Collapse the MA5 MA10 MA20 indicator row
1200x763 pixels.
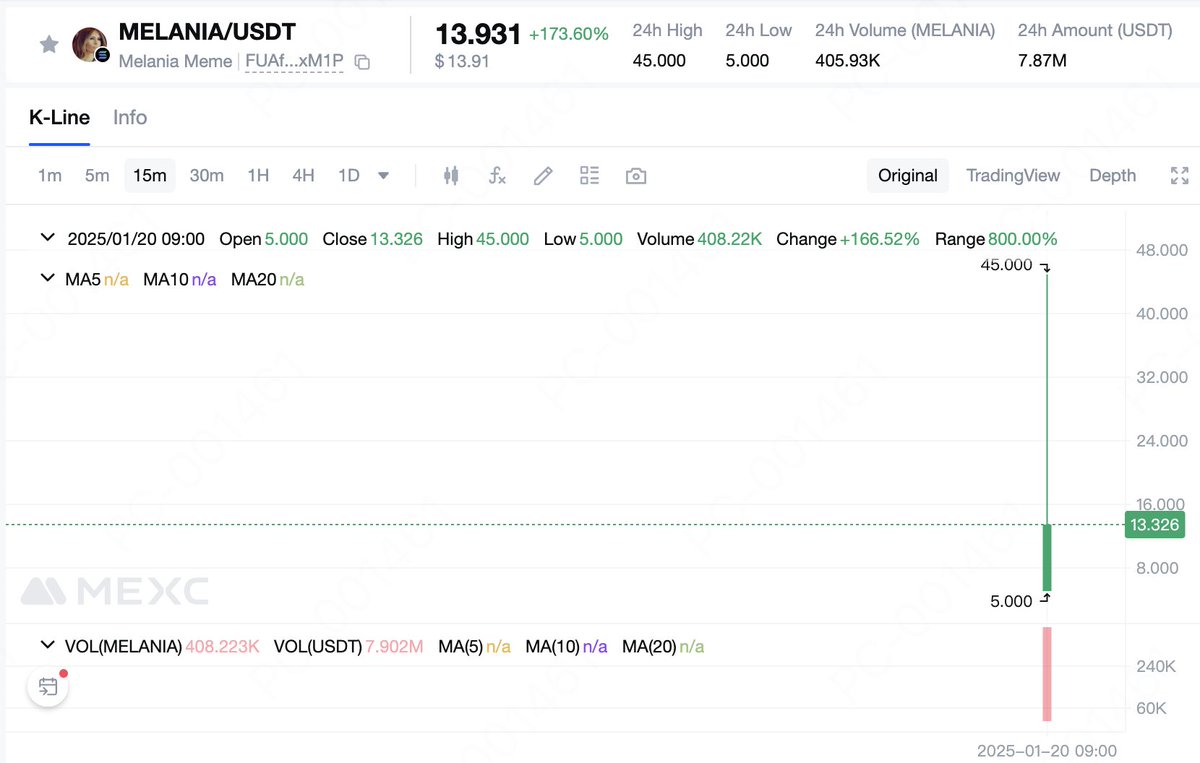click(47, 278)
